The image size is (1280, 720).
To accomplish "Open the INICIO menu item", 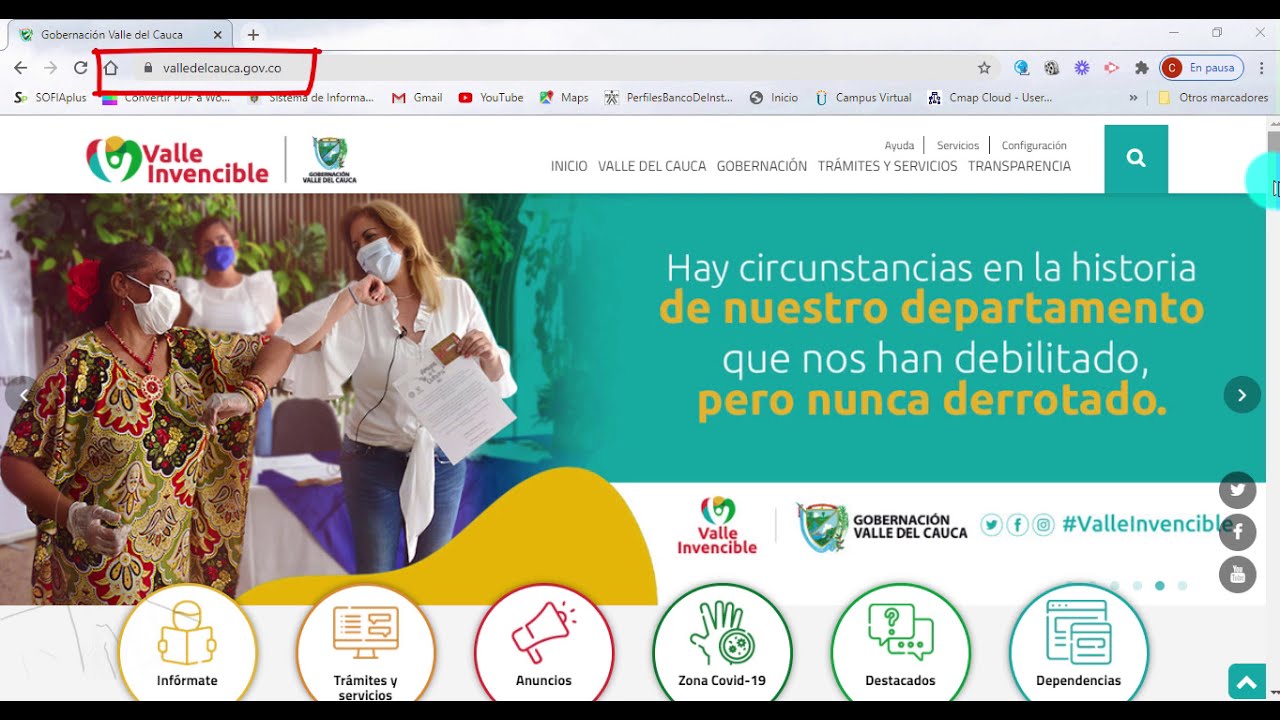I will pos(569,166).
